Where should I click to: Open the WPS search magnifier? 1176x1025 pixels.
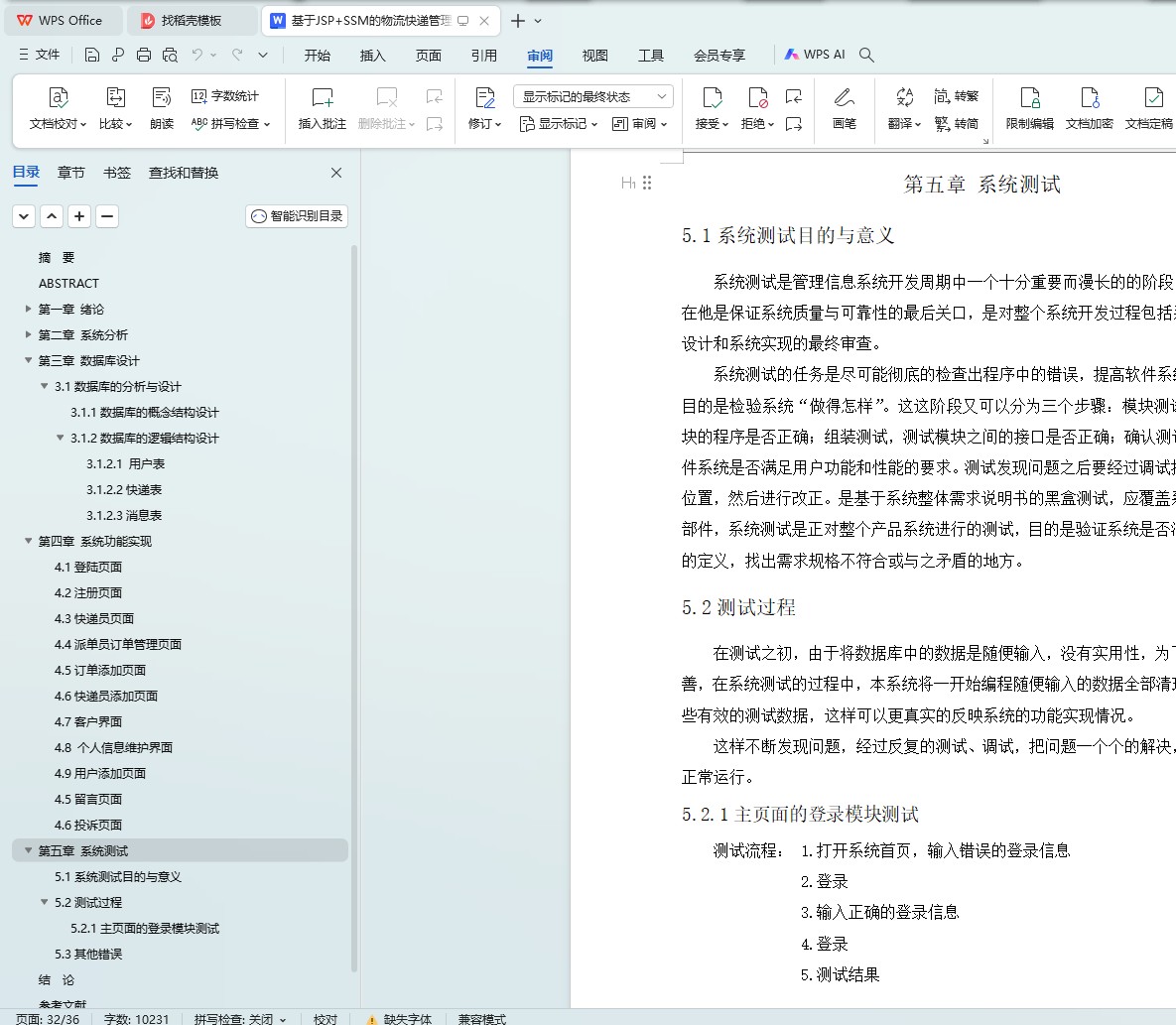point(866,55)
